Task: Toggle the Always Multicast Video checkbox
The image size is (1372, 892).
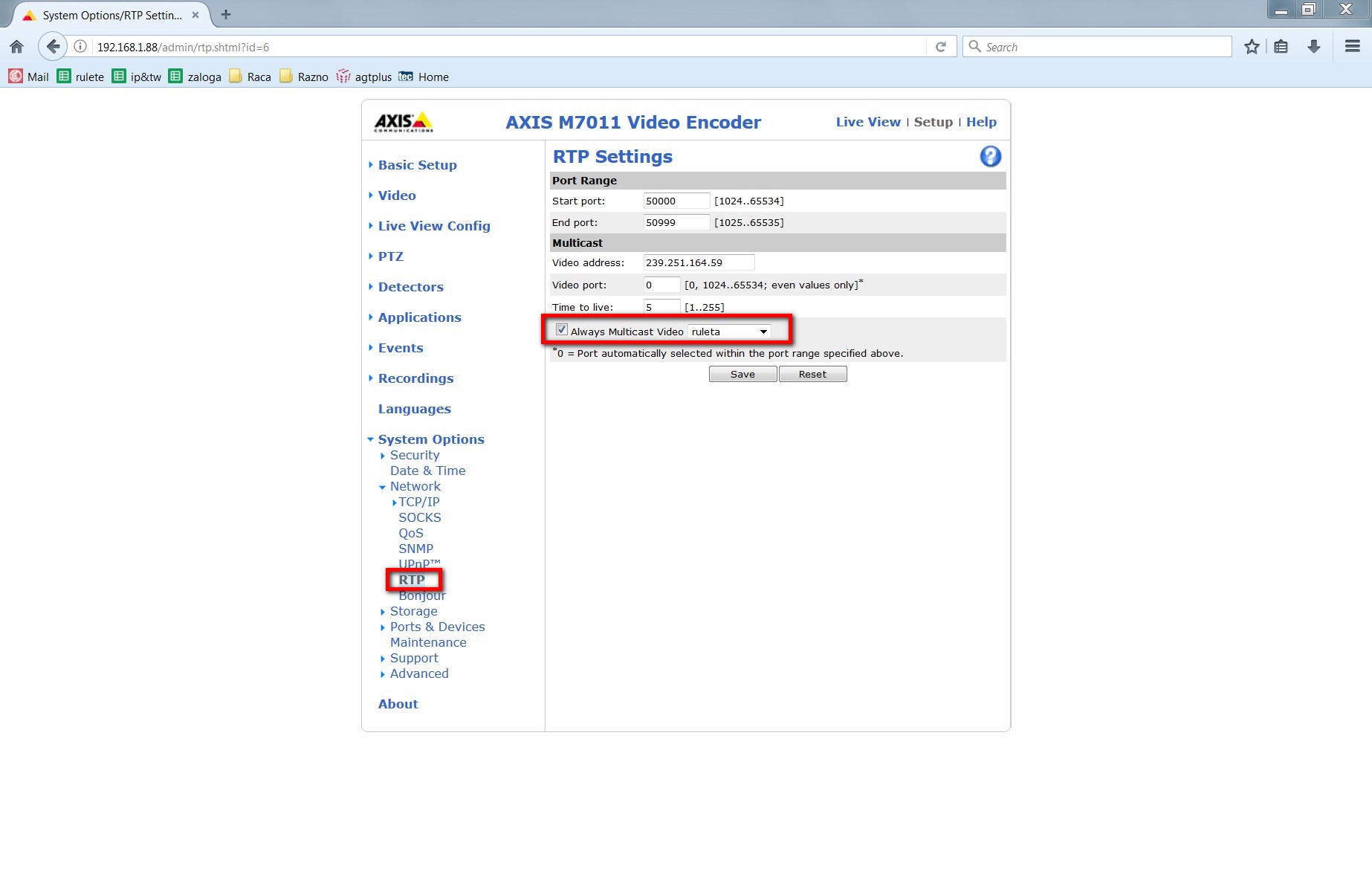Action: (562, 330)
